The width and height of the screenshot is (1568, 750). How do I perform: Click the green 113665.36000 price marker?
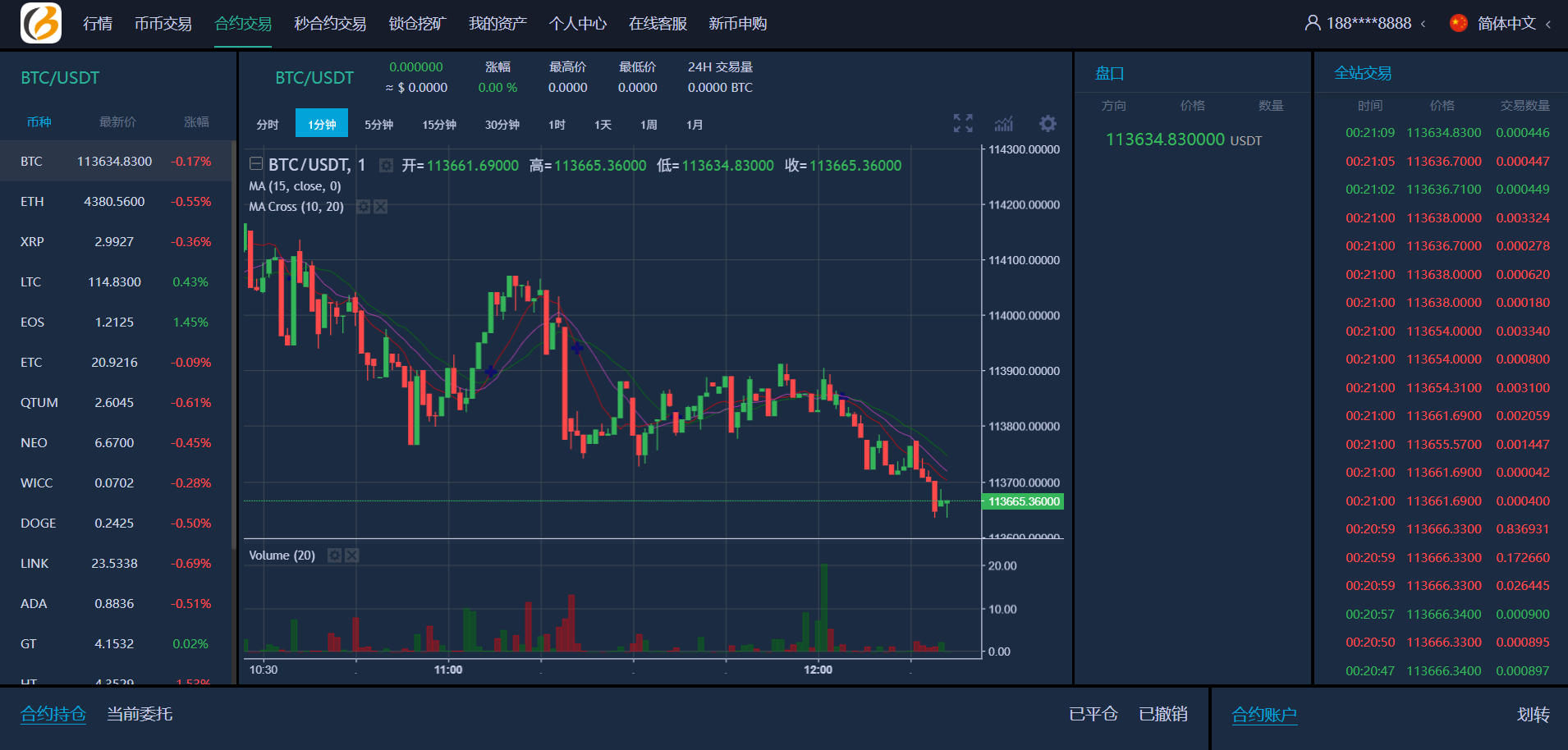coord(1023,501)
